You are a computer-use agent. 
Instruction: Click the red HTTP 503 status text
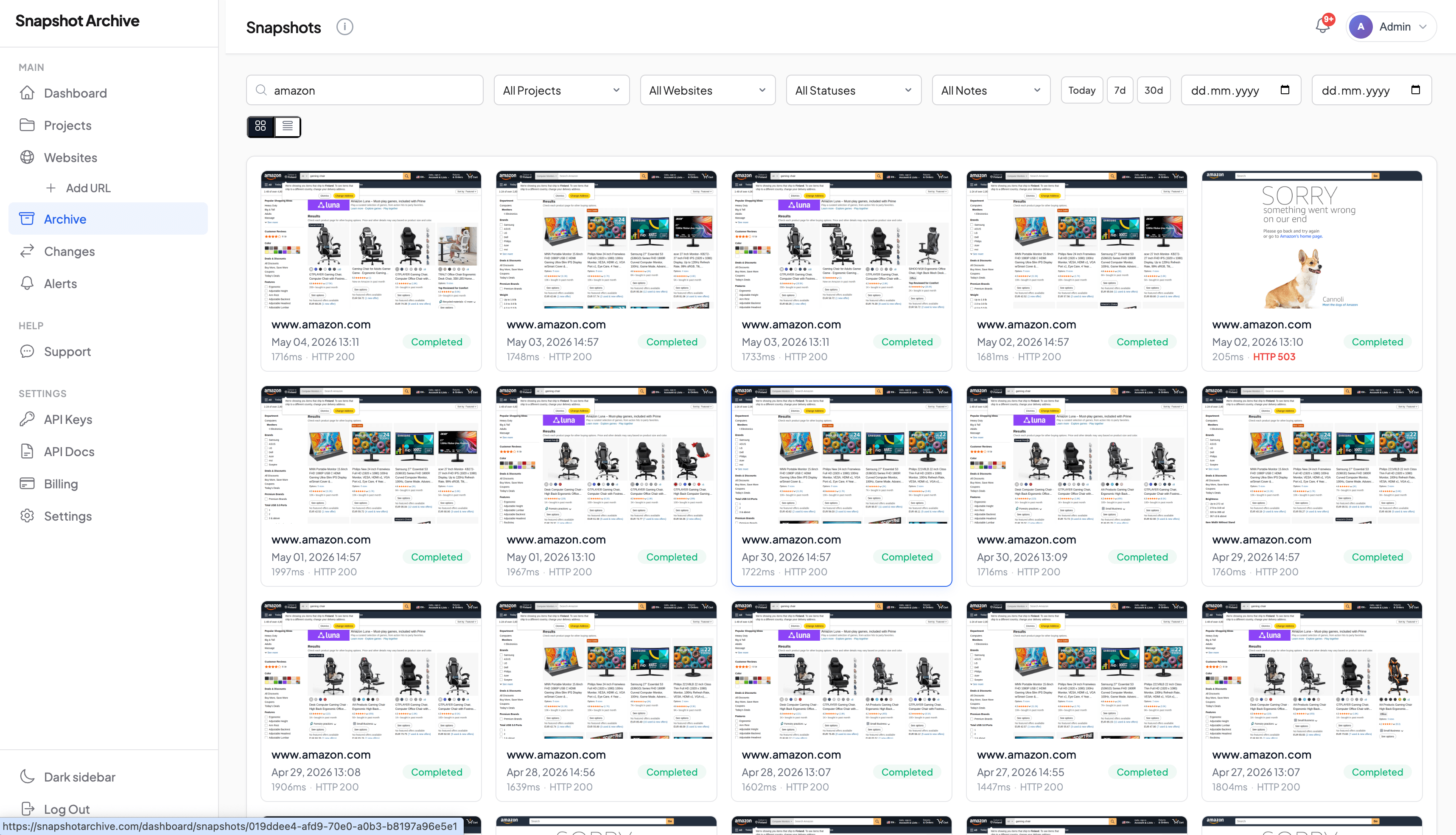pyautogui.click(x=1274, y=357)
